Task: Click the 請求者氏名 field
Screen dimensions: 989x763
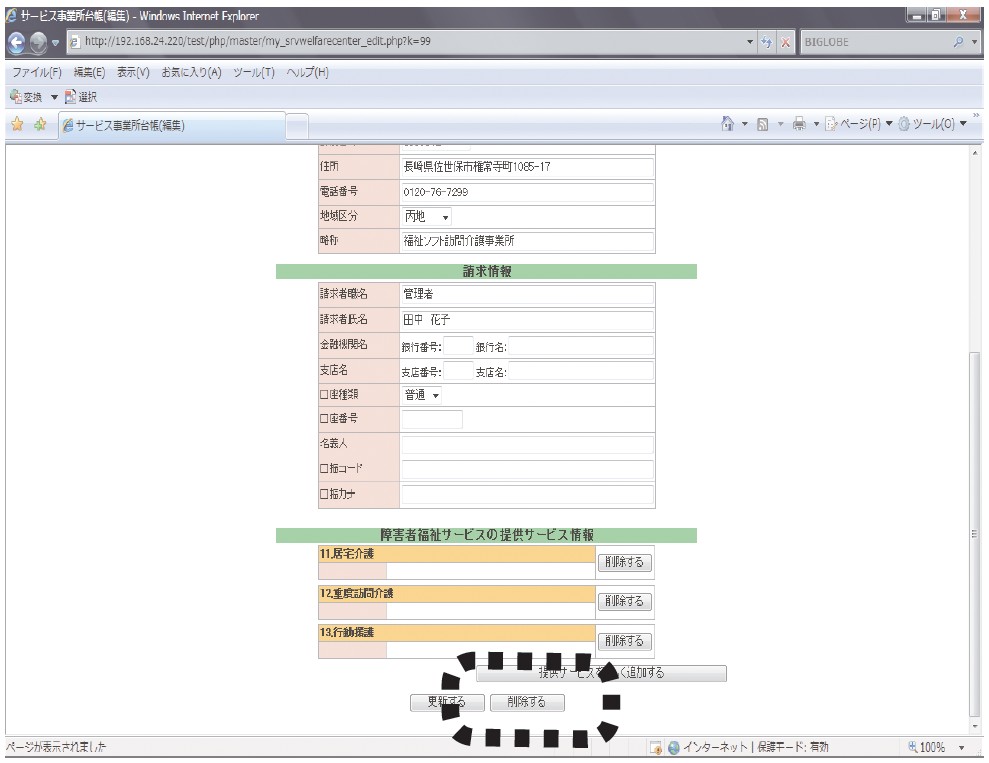Action: click(x=527, y=320)
